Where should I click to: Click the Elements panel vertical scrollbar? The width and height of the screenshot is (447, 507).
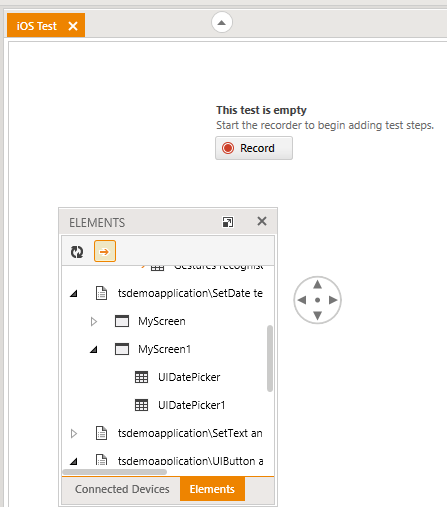270,358
